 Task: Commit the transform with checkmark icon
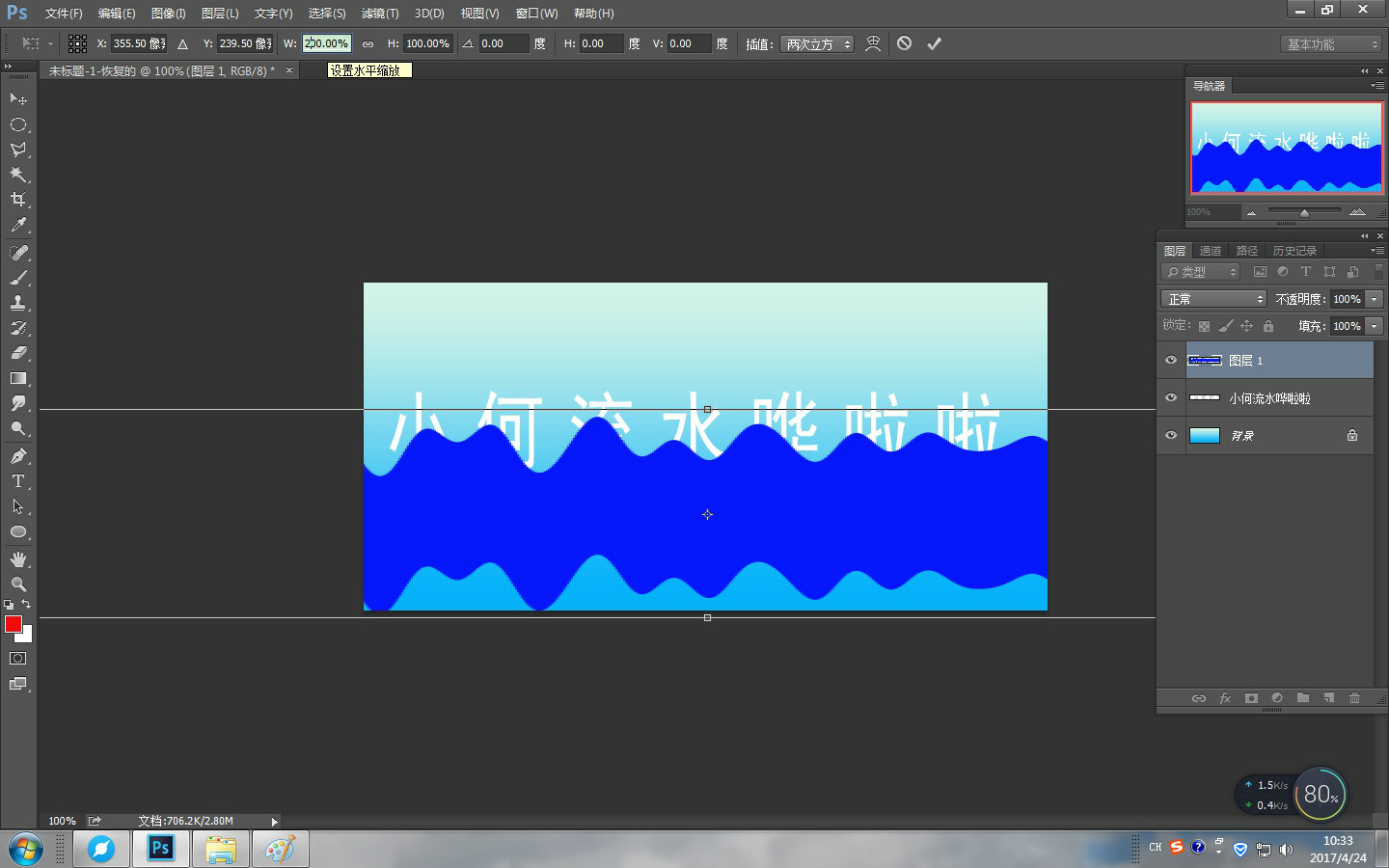pyautogui.click(x=934, y=43)
